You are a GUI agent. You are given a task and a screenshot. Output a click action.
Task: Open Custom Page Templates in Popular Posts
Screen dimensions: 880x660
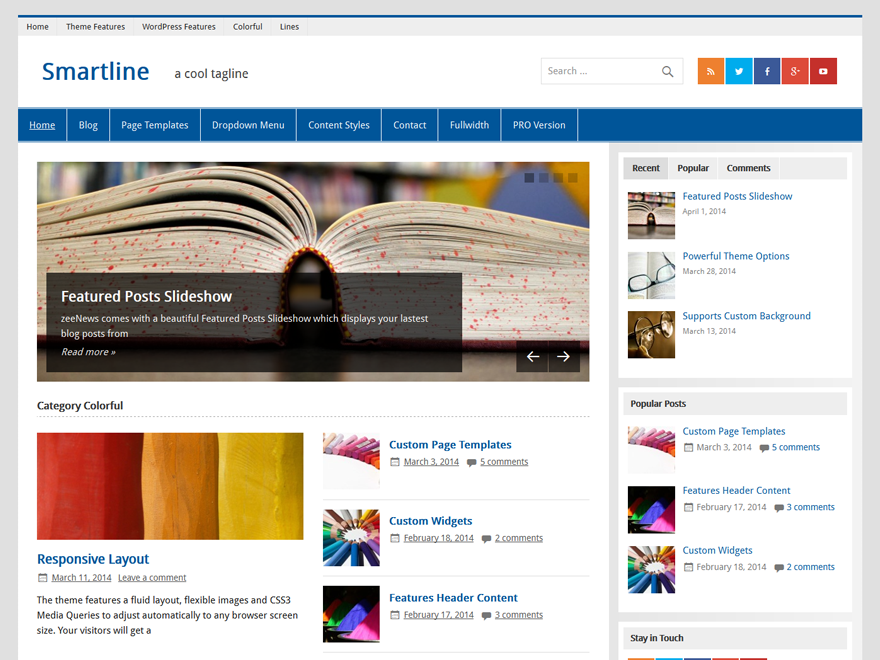tap(734, 431)
